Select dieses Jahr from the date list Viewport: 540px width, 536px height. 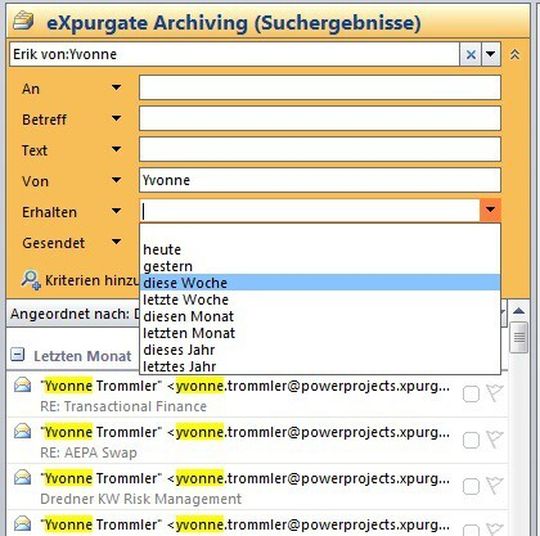[320, 350]
